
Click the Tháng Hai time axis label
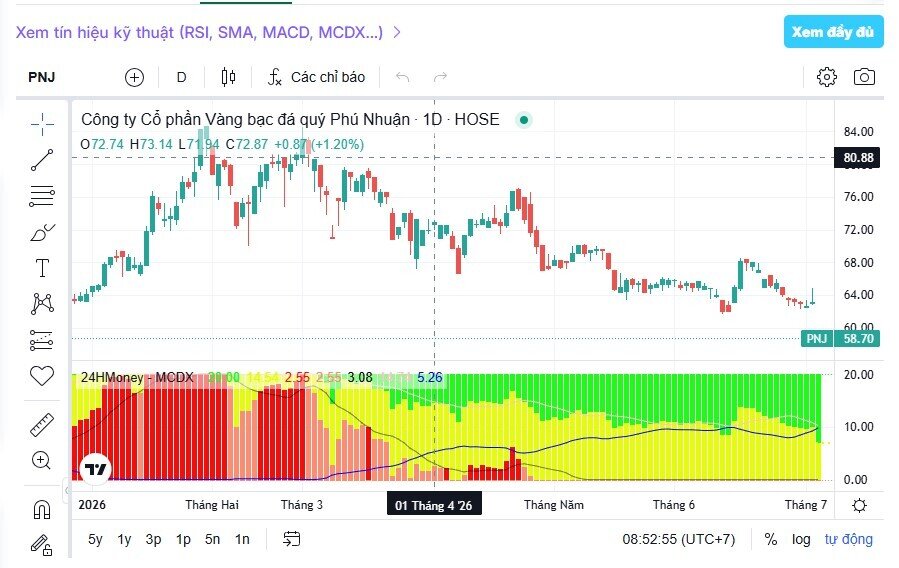click(x=212, y=505)
